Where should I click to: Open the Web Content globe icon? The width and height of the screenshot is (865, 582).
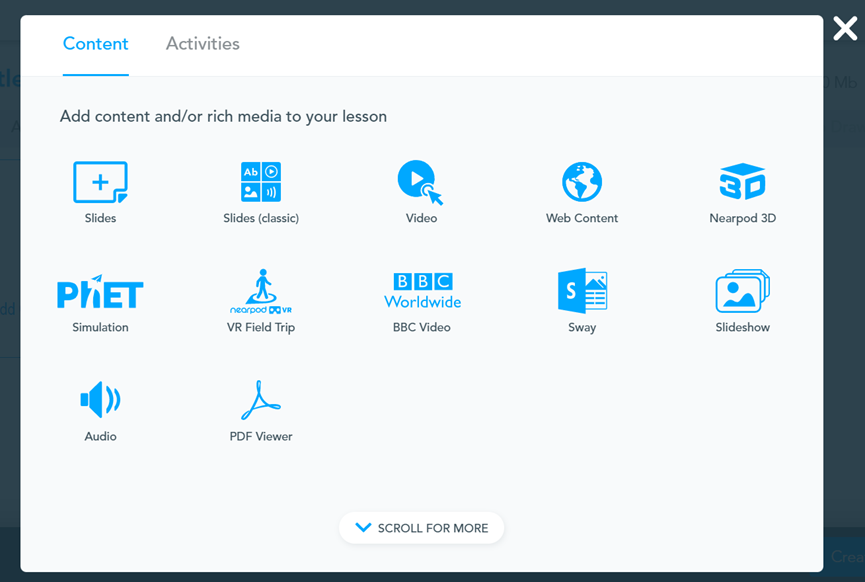tap(582, 182)
